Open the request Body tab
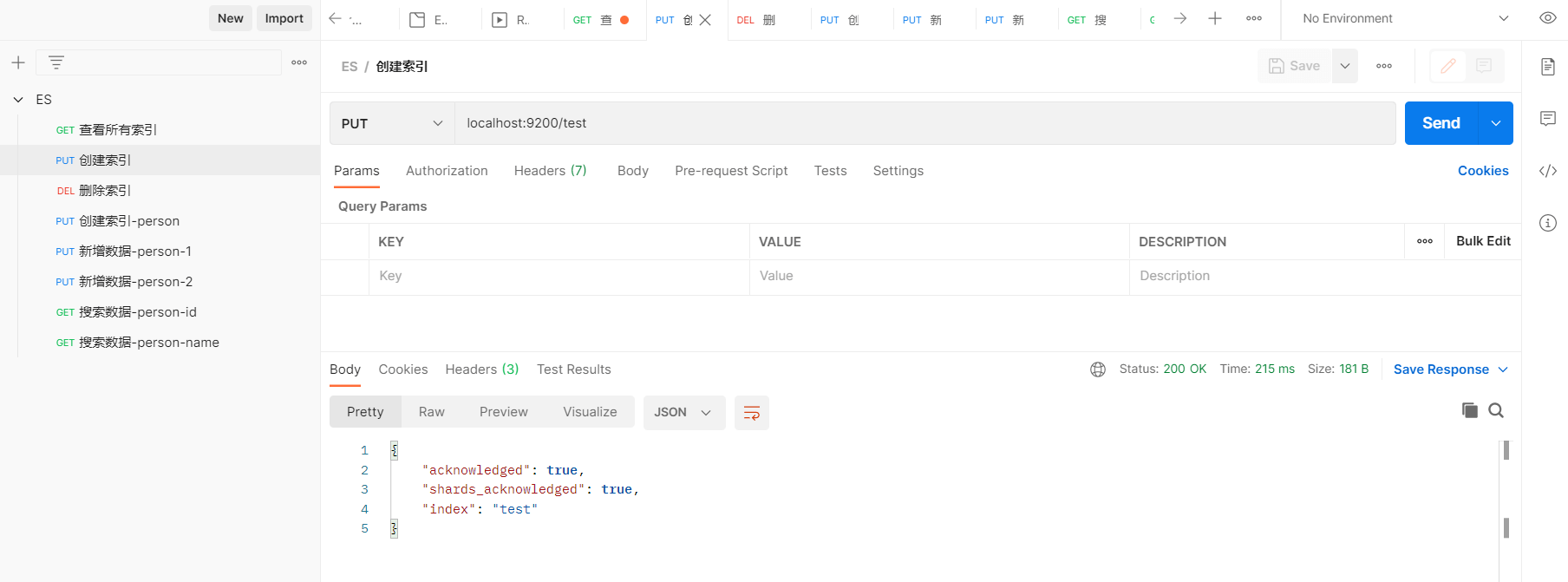Image resolution: width=1568 pixels, height=582 pixels. point(633,171)
